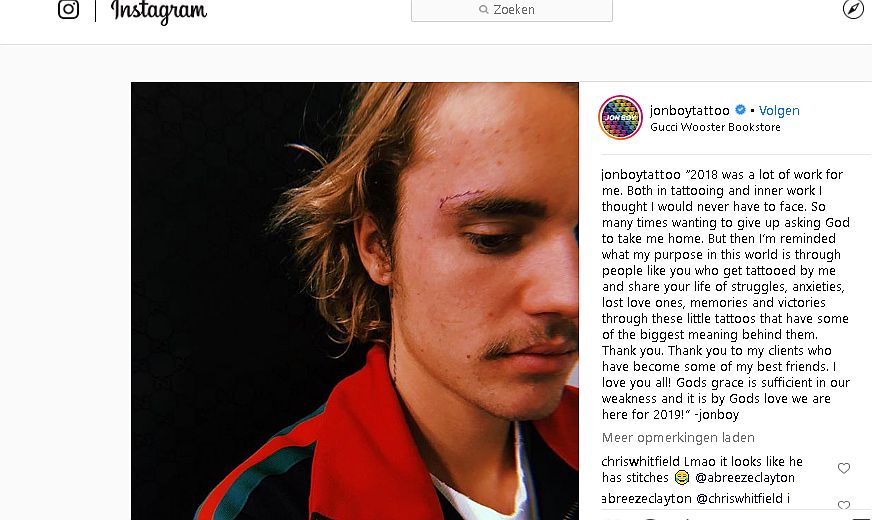Load more comments via Meer opmerkingen laden
The width and height of the screenshot is (872, 520).
tap(678, 438)
